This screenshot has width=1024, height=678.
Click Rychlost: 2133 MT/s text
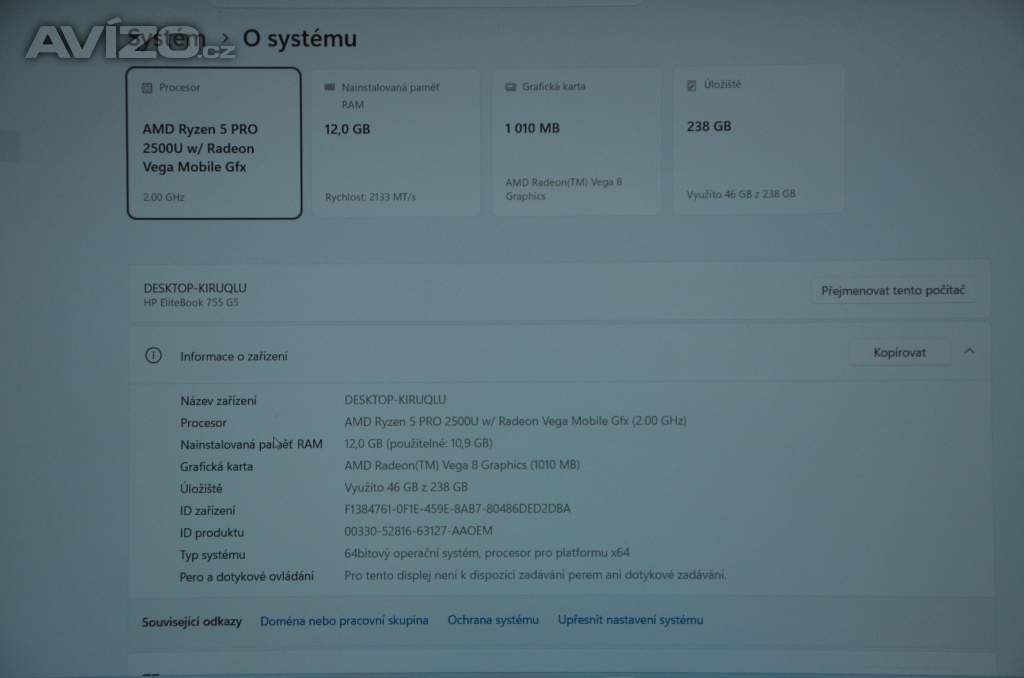pos(370,197)
